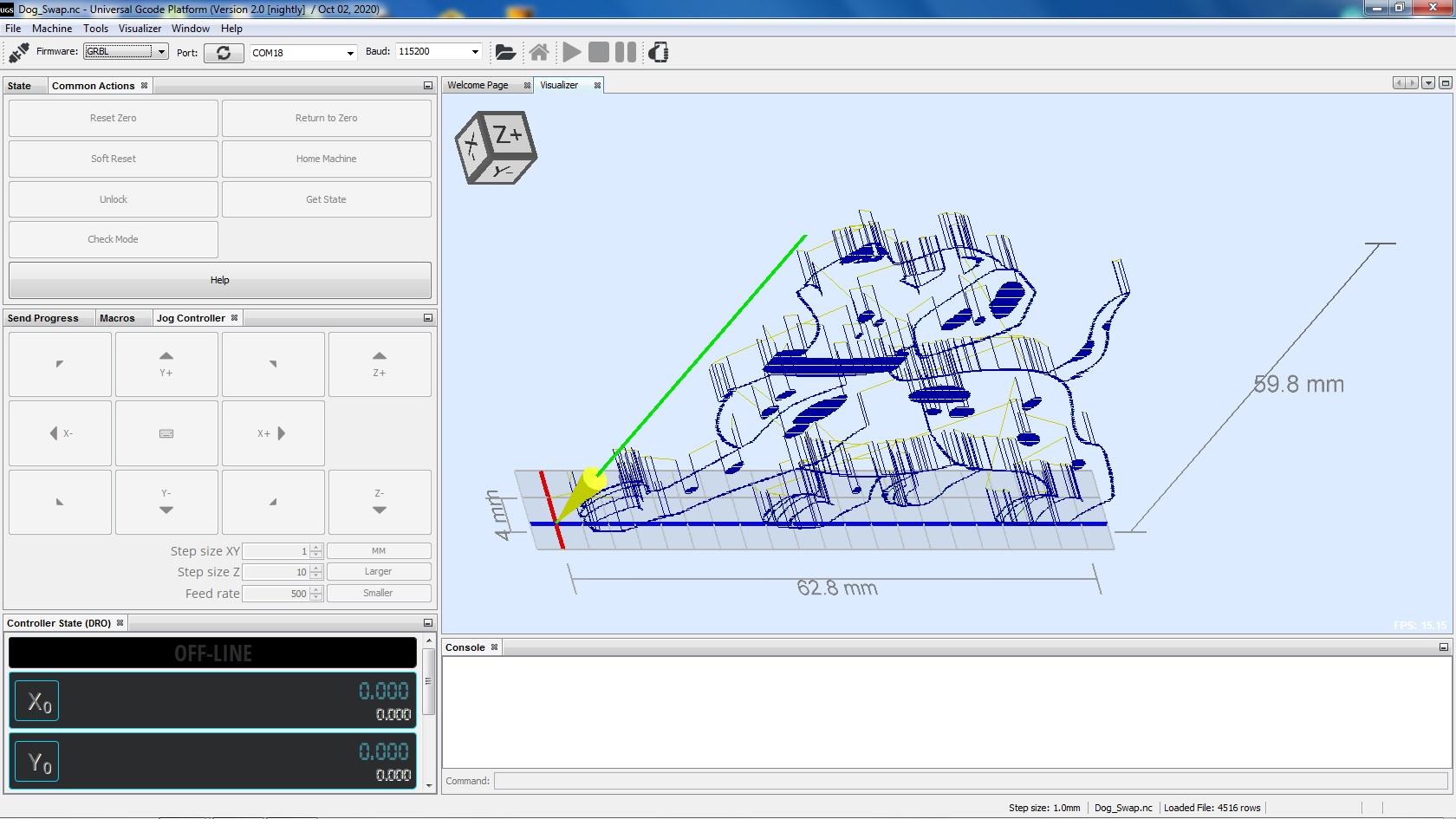
Task: Click the Larger step size button
Action: (379, 572)
